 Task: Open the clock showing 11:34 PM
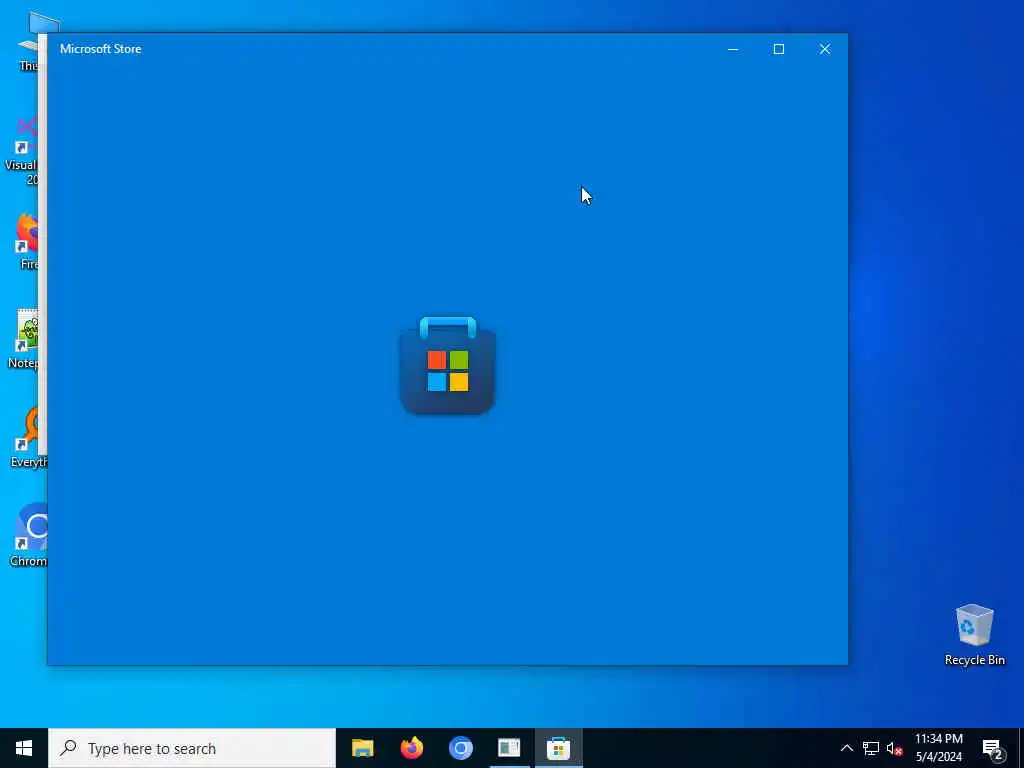[938, 748]
